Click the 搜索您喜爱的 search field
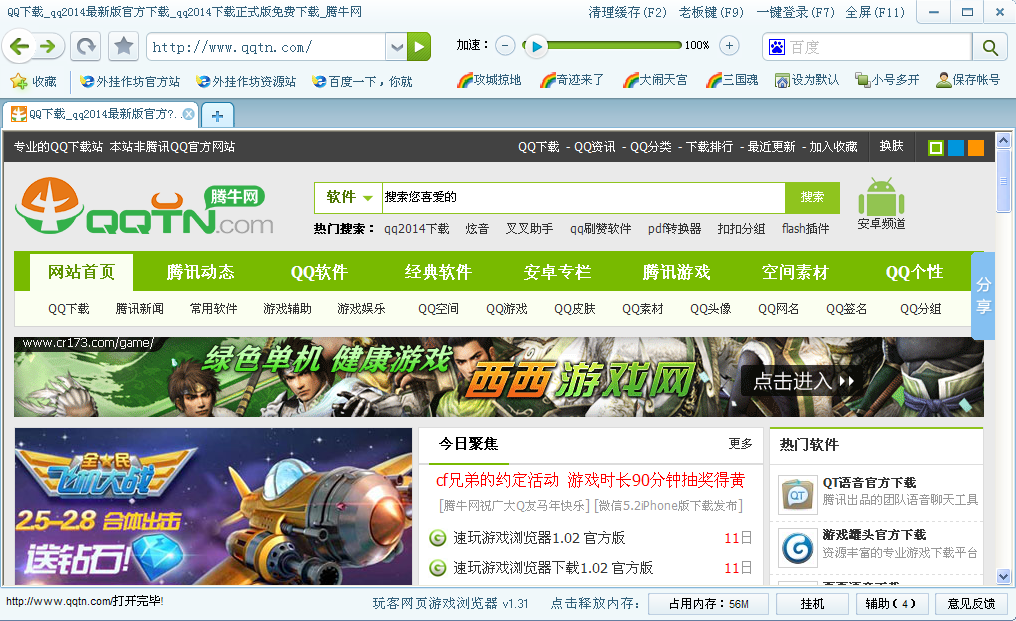This screenshot has width=1016, height=621. point(583,197)
